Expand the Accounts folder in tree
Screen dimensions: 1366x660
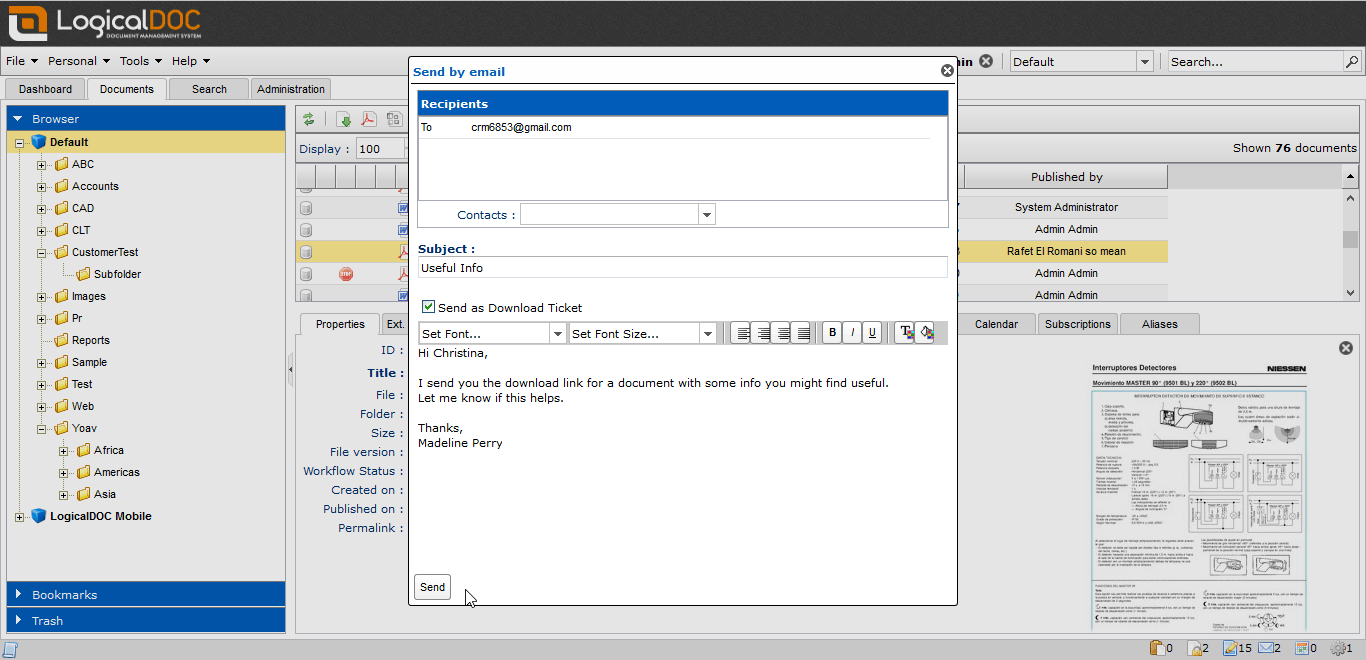point(42,187)
